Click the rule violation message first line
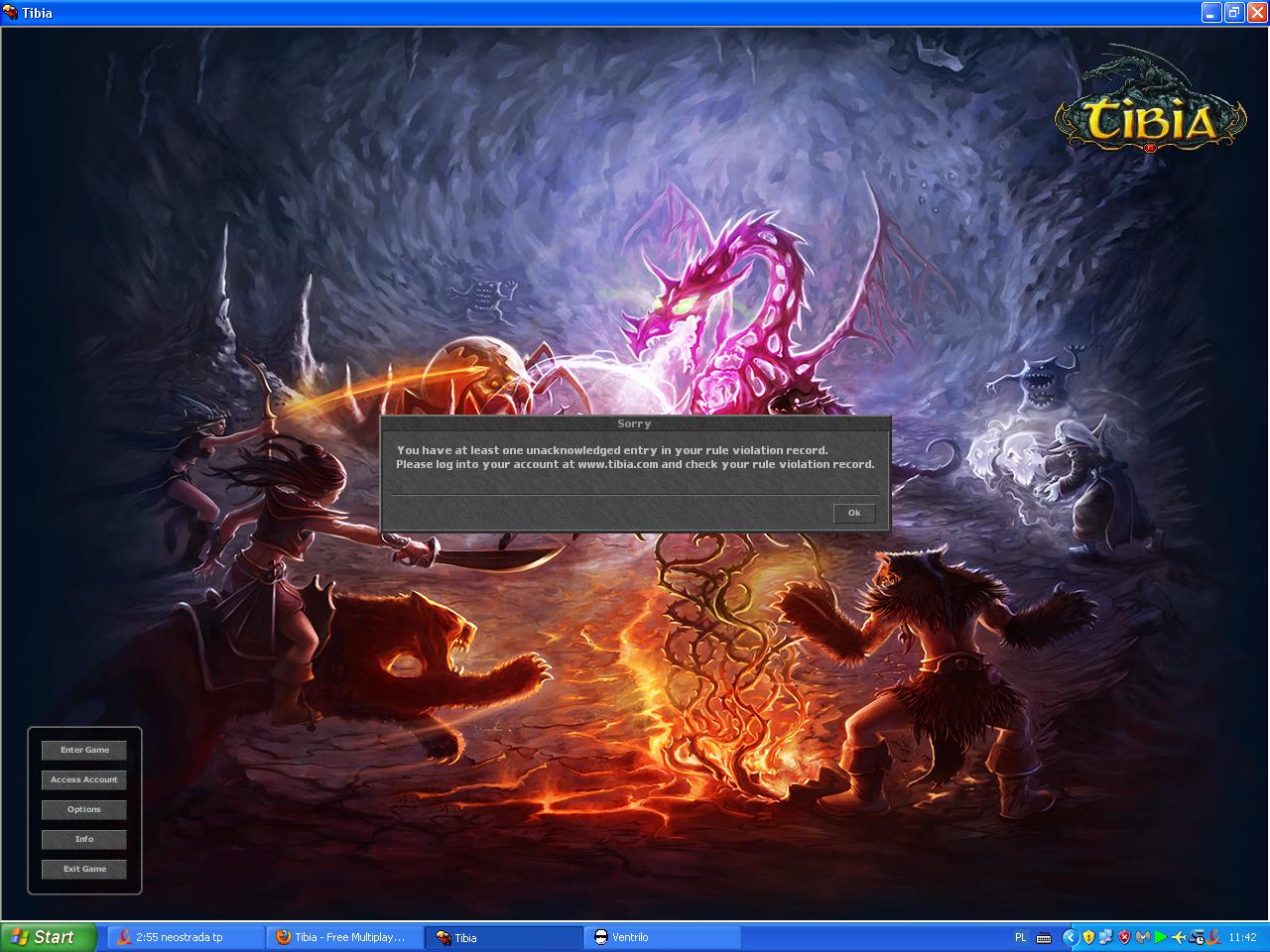The height and width of the screenshot is (952, 1270). point(612,450)
